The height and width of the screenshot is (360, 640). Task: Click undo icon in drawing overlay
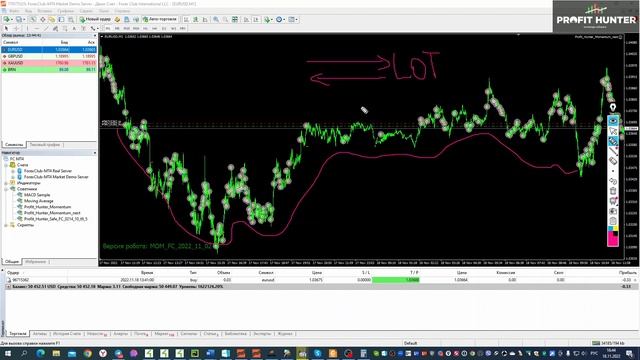pos(613,181)
